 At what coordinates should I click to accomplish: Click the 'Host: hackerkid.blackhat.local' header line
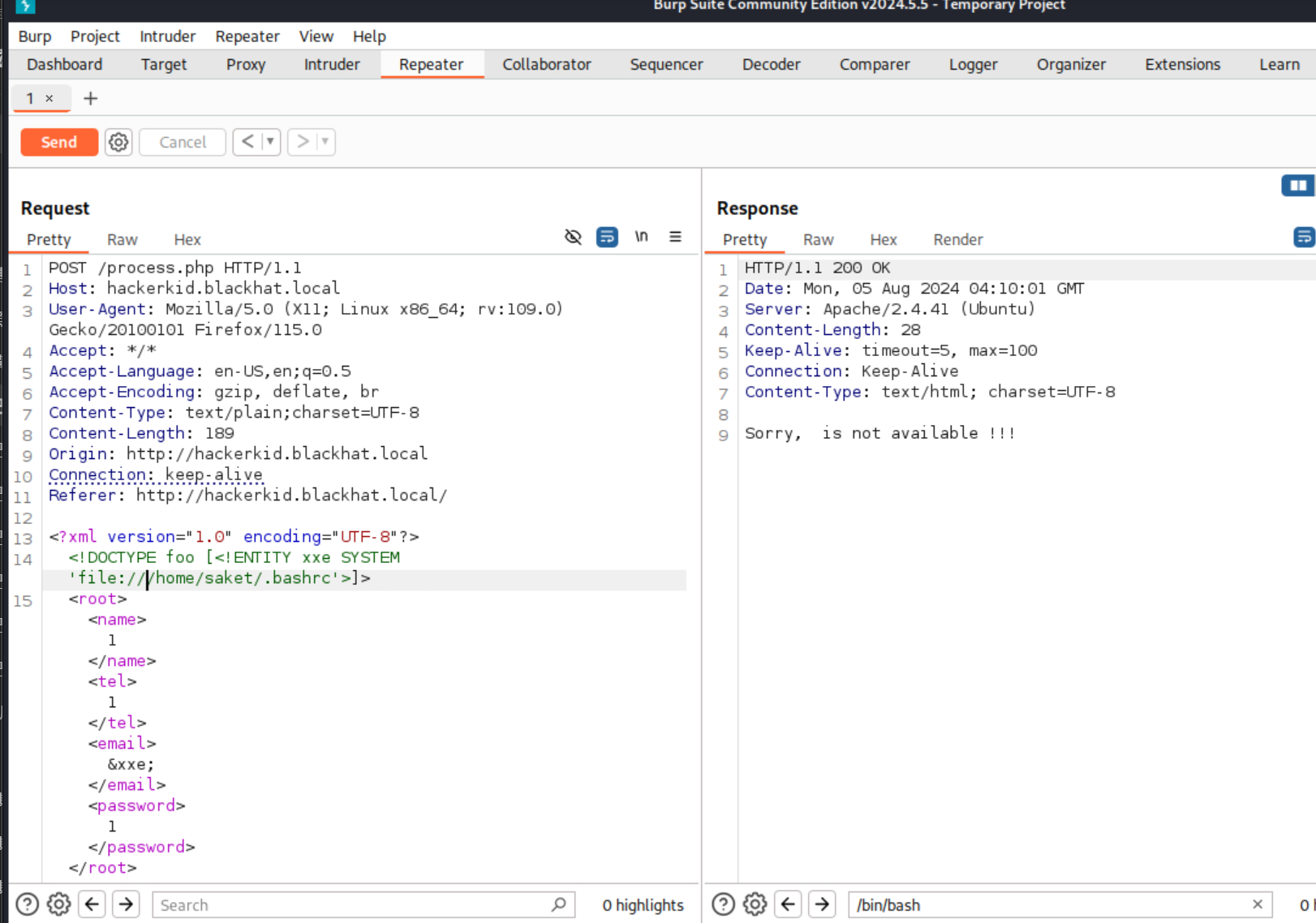[195, 288]
